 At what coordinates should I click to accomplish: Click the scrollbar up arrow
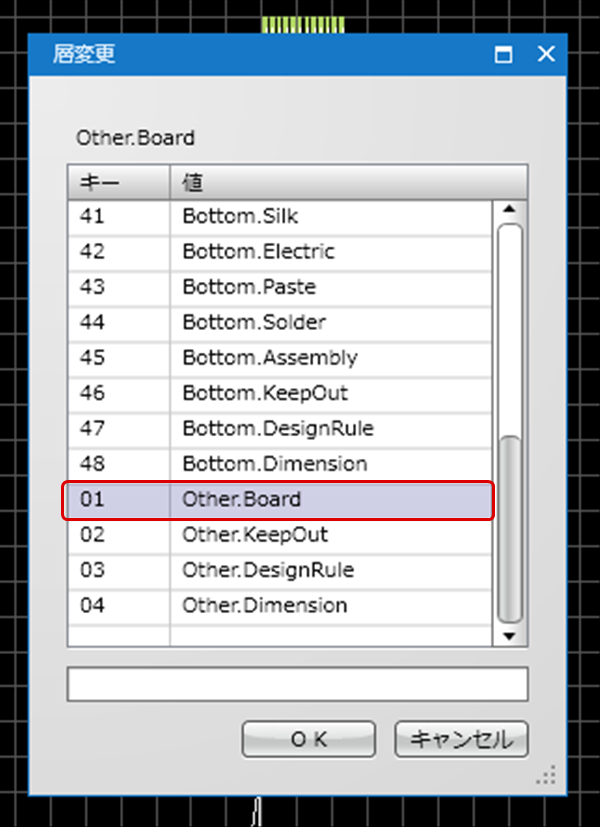509,209
